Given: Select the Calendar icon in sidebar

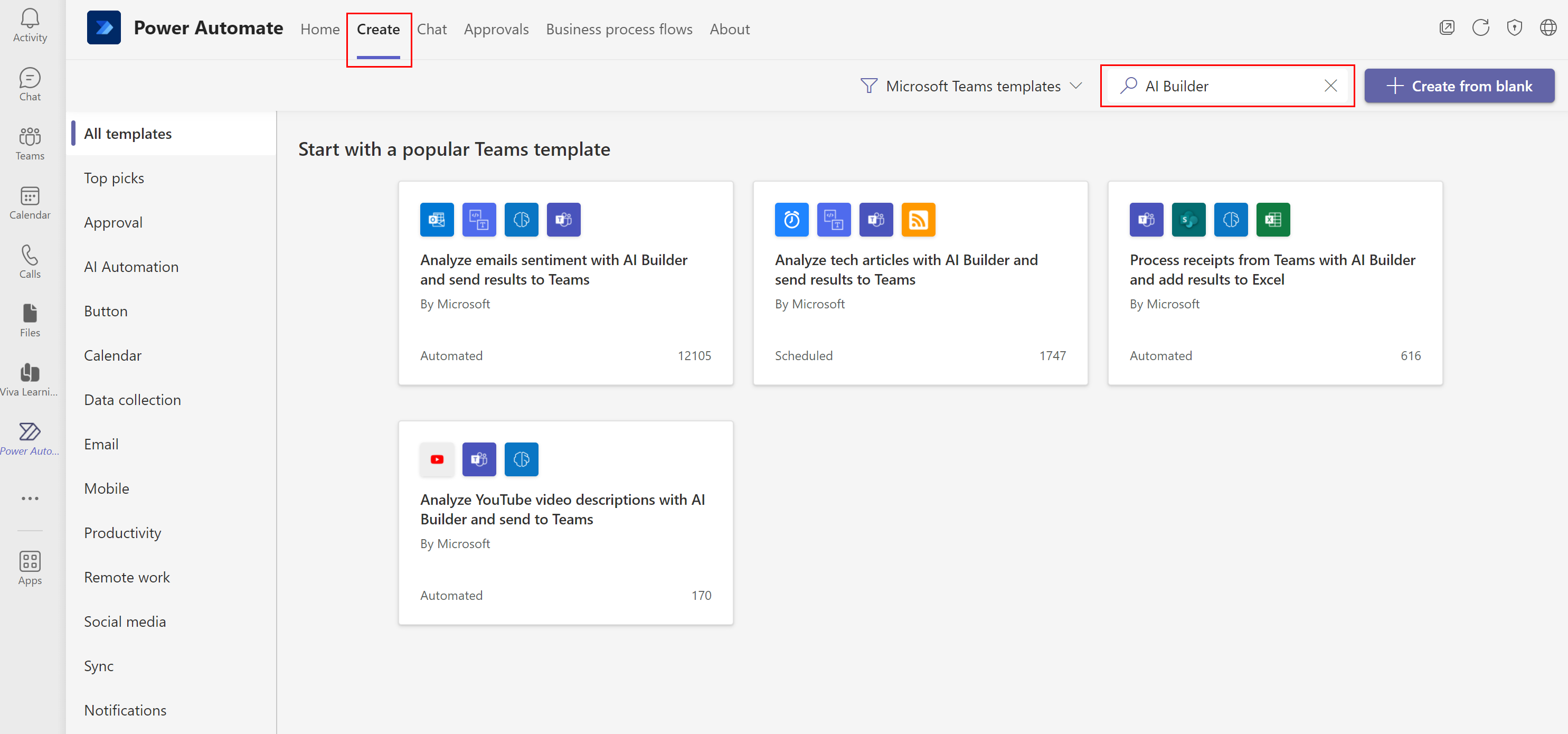Looking at the screenshot, I should [30, 196].
